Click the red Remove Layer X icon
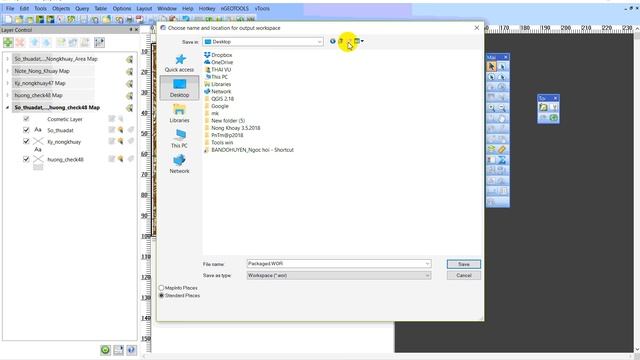The height and width of the screenshot is (360, 640). (20, 42)
